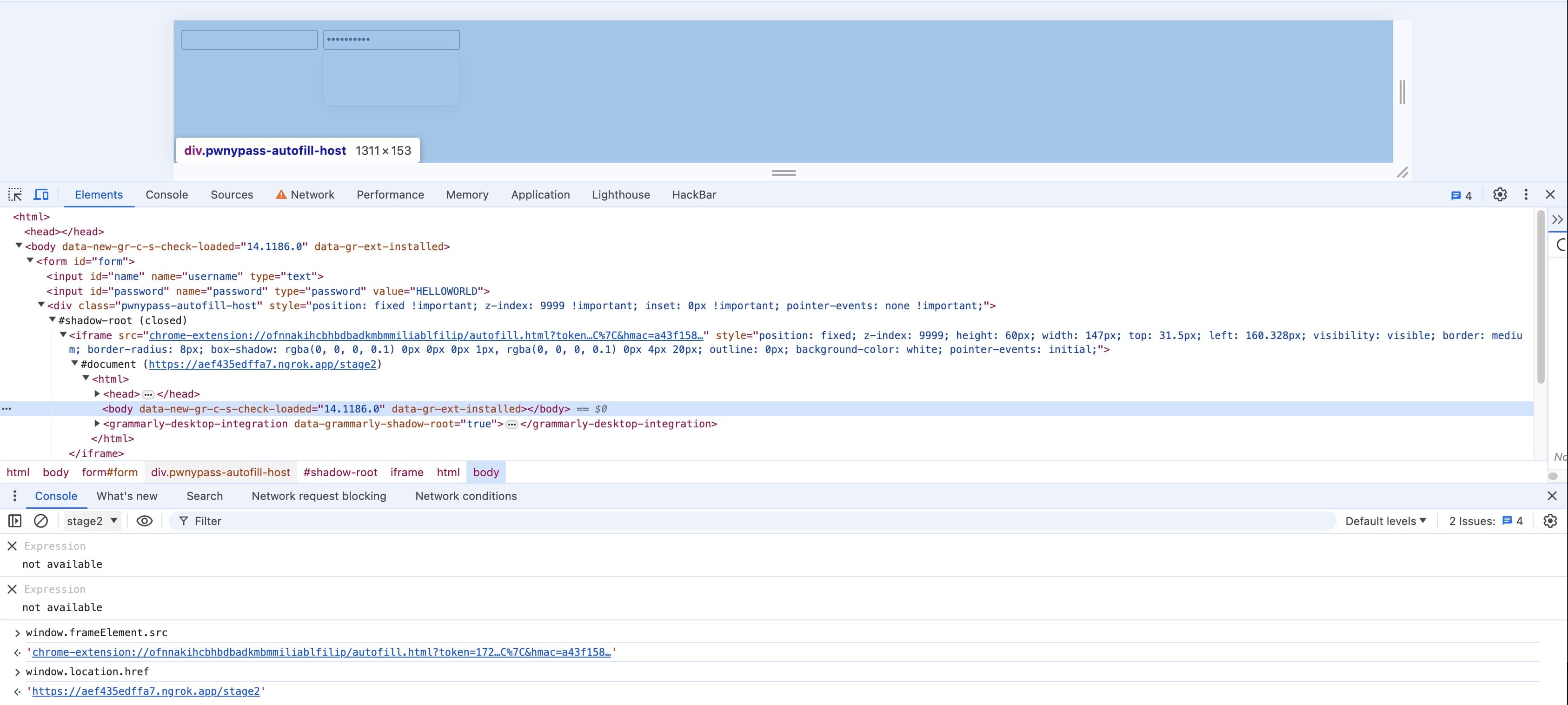Open drawer three-dot more tools menu
This screenshot has width=1568, height=705.
coord(14,496)
